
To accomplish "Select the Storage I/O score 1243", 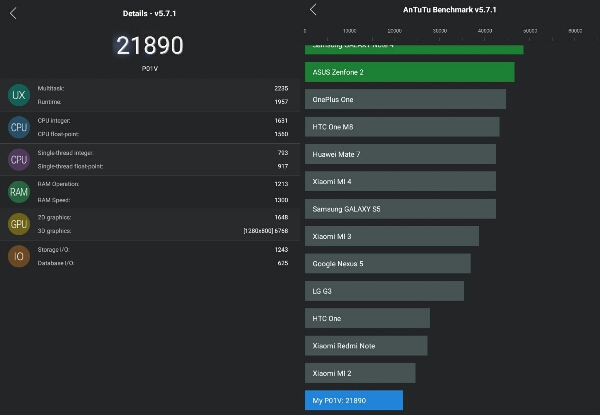I will pyautogui.click(x=281, y=249).
